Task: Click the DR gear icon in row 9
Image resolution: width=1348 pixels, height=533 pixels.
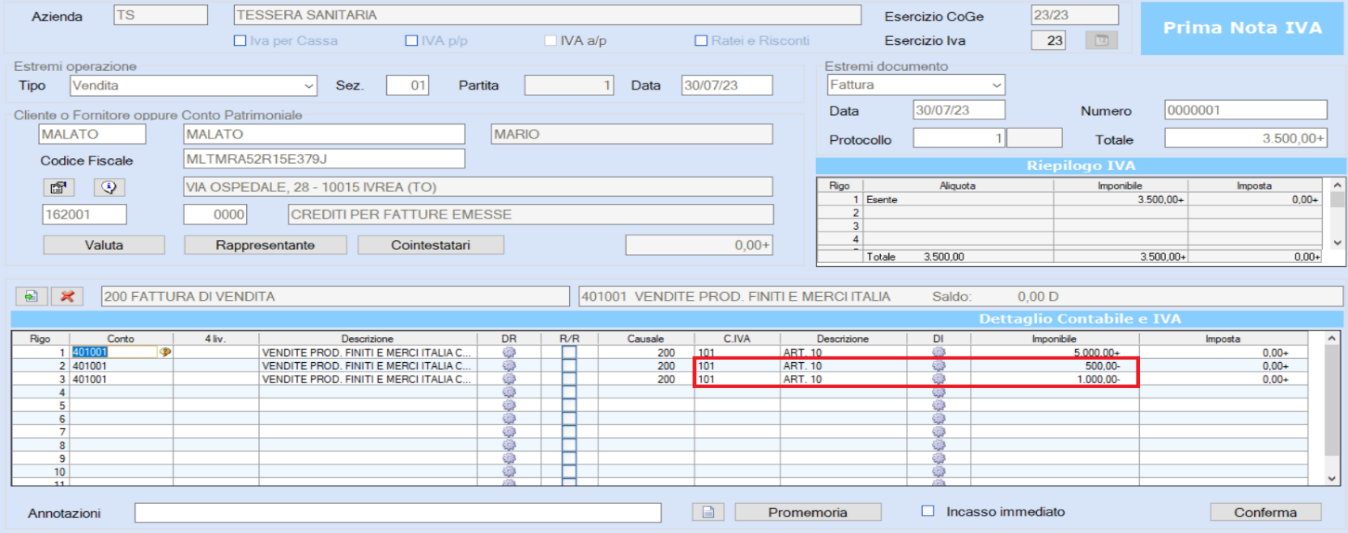Action: (508, 458)
